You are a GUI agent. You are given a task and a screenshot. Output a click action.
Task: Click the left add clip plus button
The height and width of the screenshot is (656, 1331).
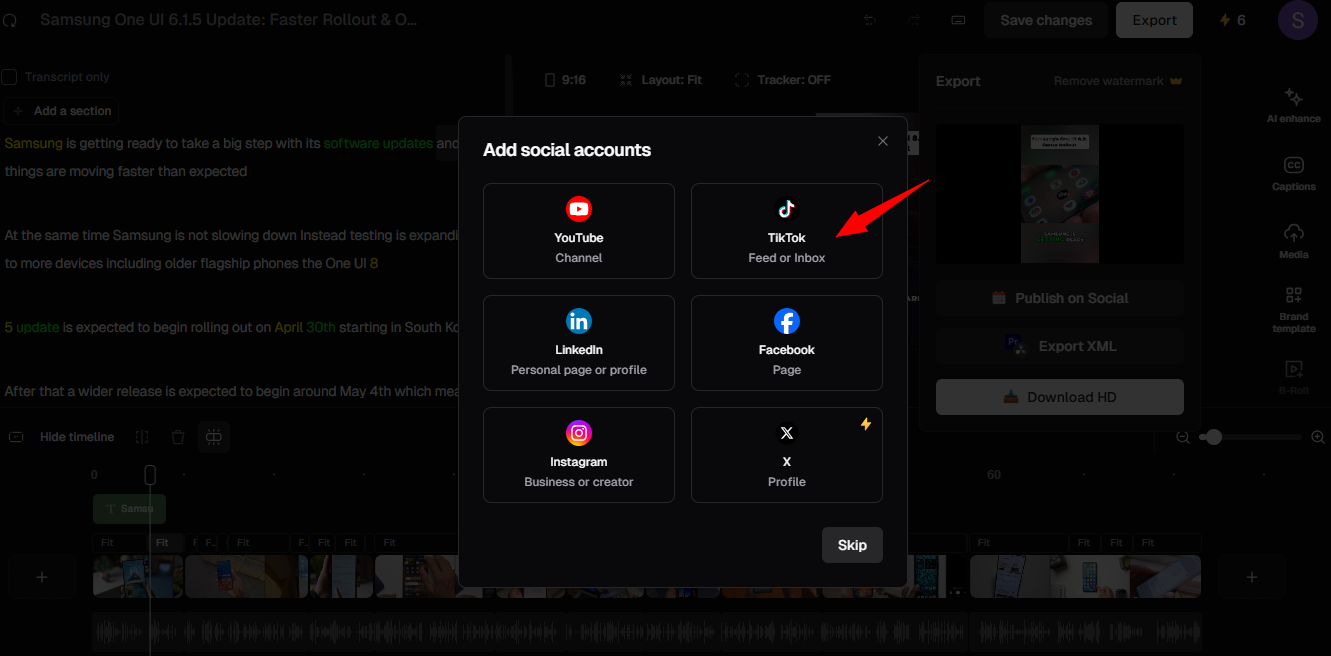point(42,577)
